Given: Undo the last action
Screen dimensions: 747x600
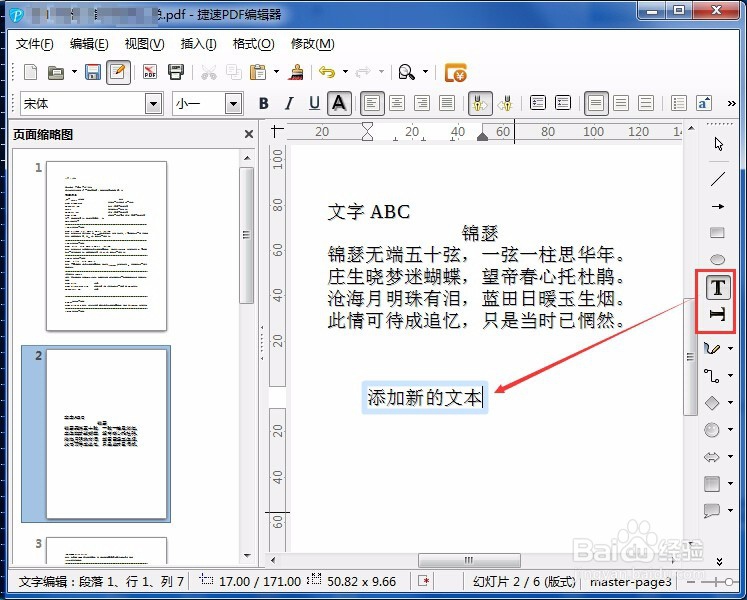Looking at the screenshot, I should pyautogui.click(x=327, y=72).
